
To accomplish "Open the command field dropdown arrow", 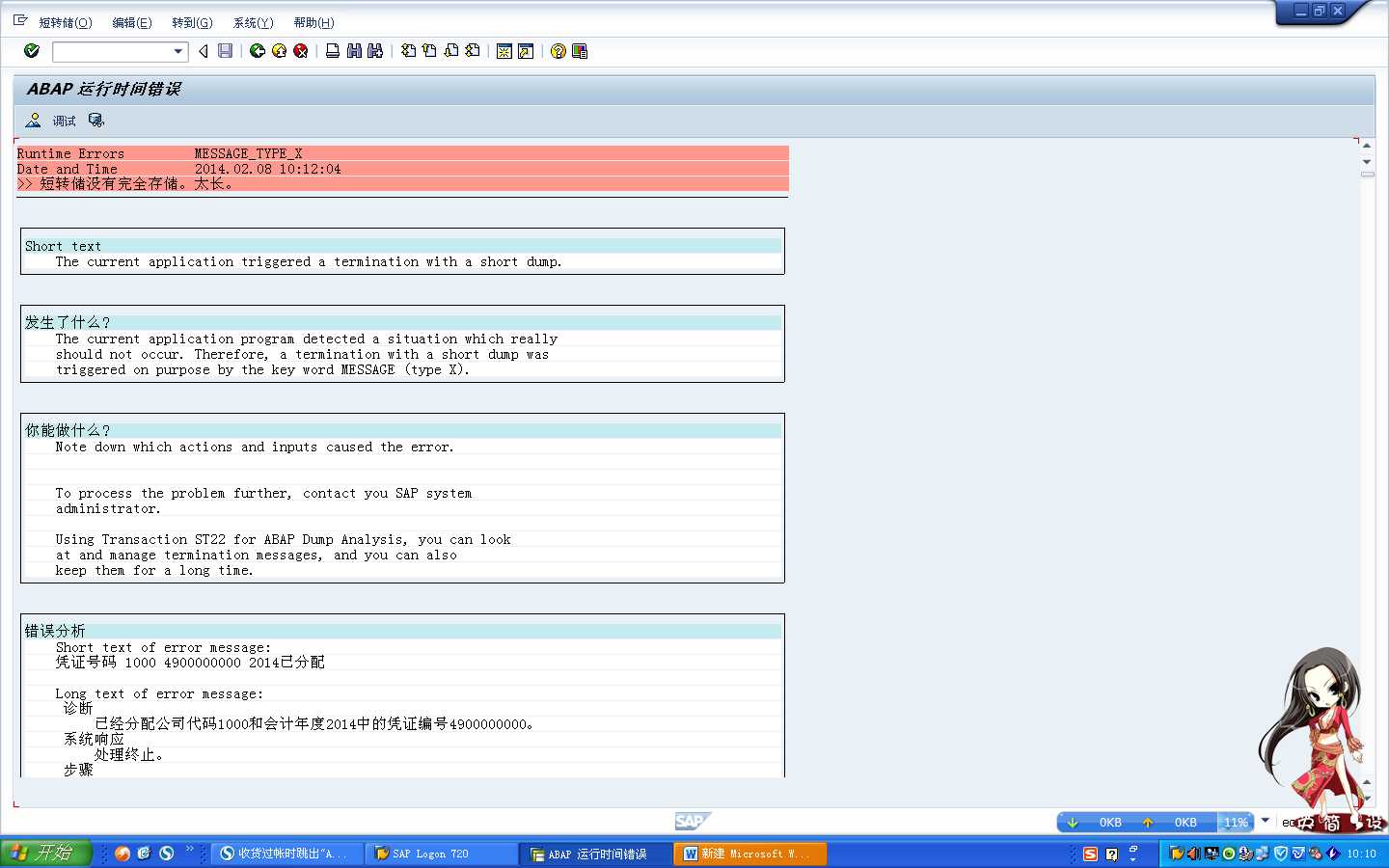I will click(177, 51).
